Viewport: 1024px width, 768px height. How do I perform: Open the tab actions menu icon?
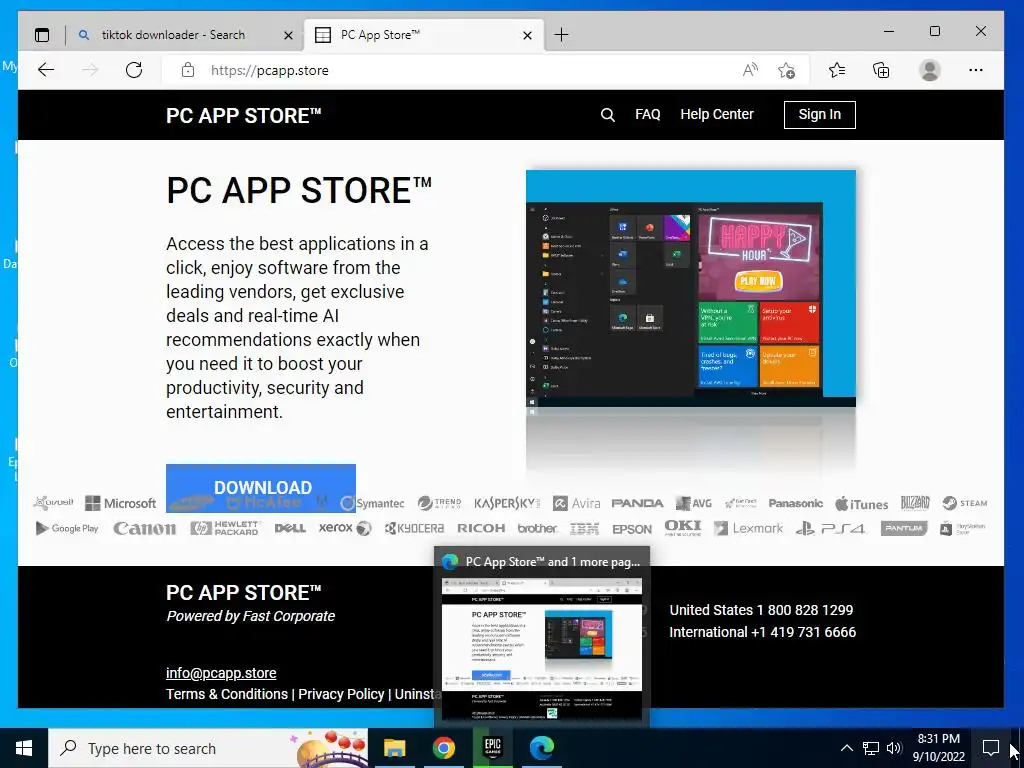pos(42,35)
